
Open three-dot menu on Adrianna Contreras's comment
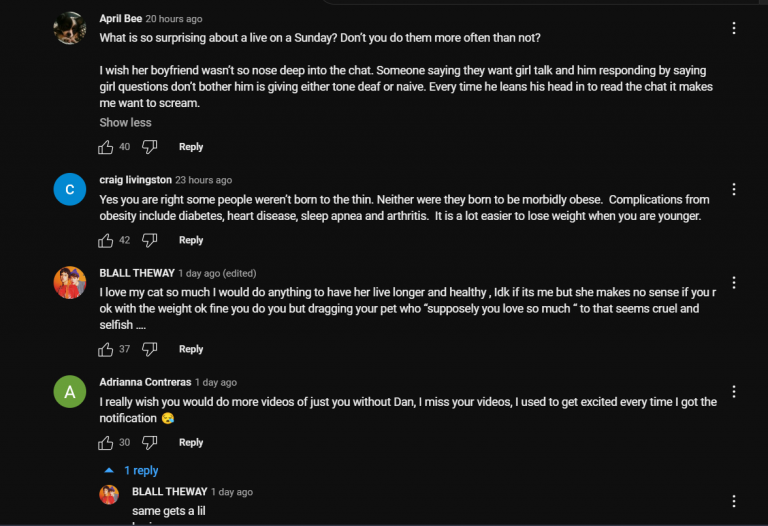(734, 392)
